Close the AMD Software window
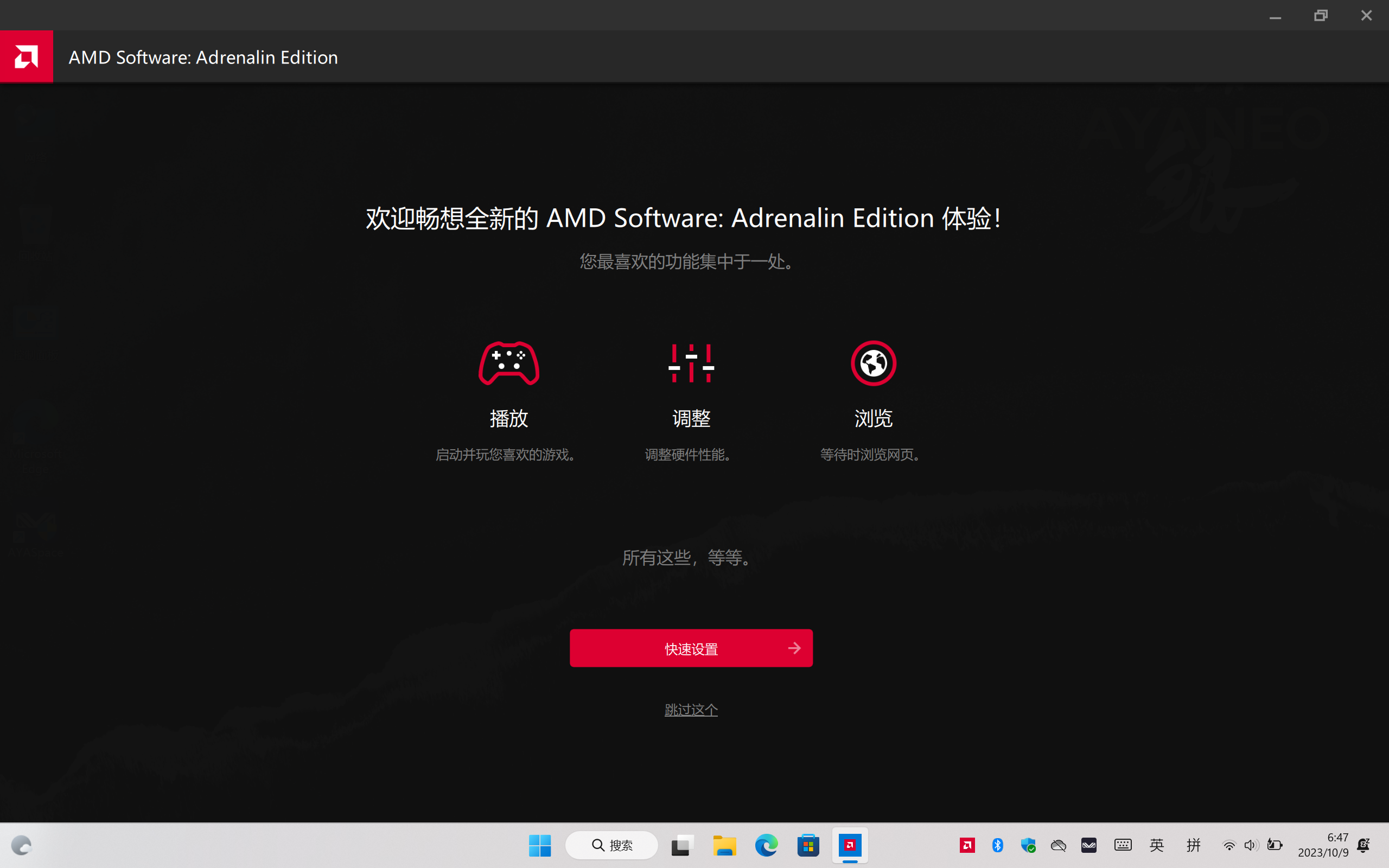 pos(1366,16)
